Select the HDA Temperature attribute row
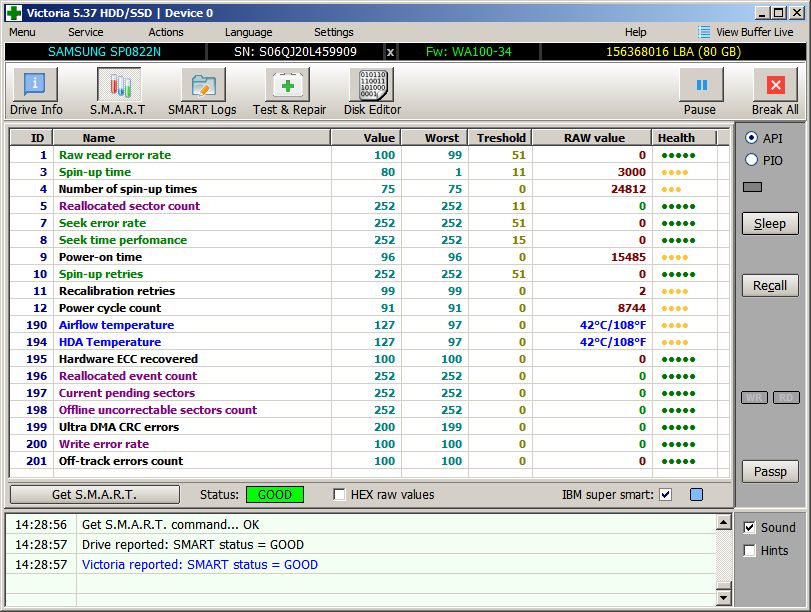 pyautogui.click(x=369, y=342)
